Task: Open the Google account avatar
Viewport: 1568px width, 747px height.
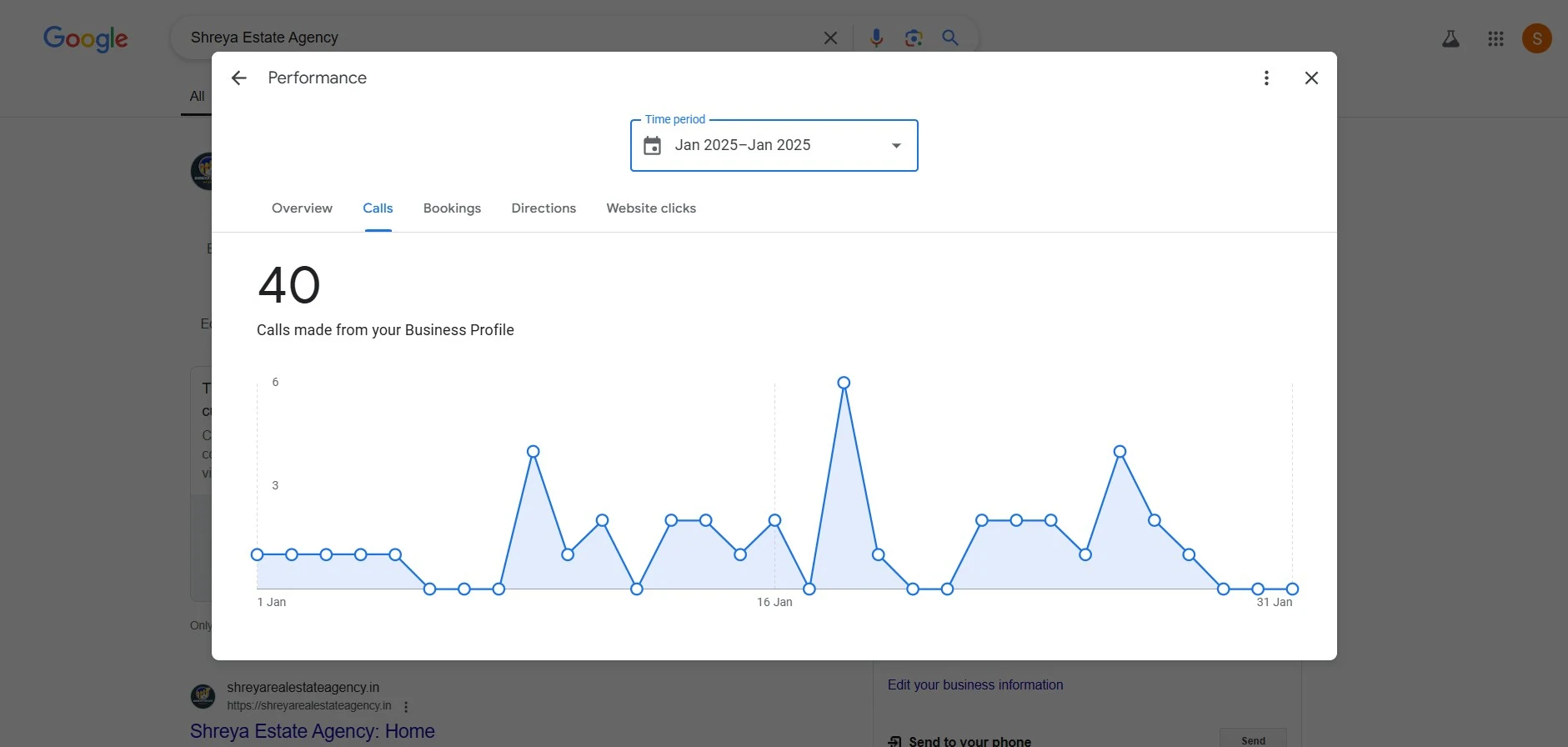Action: tap(1536, 38)
